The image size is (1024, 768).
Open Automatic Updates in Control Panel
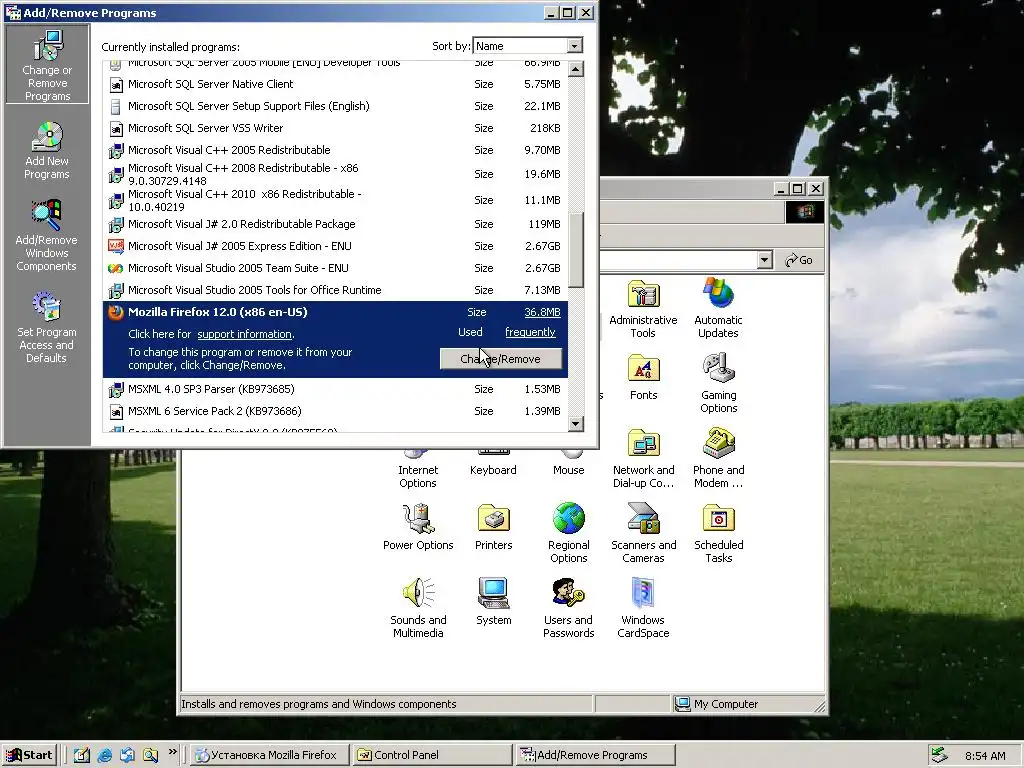coord(718,310)
